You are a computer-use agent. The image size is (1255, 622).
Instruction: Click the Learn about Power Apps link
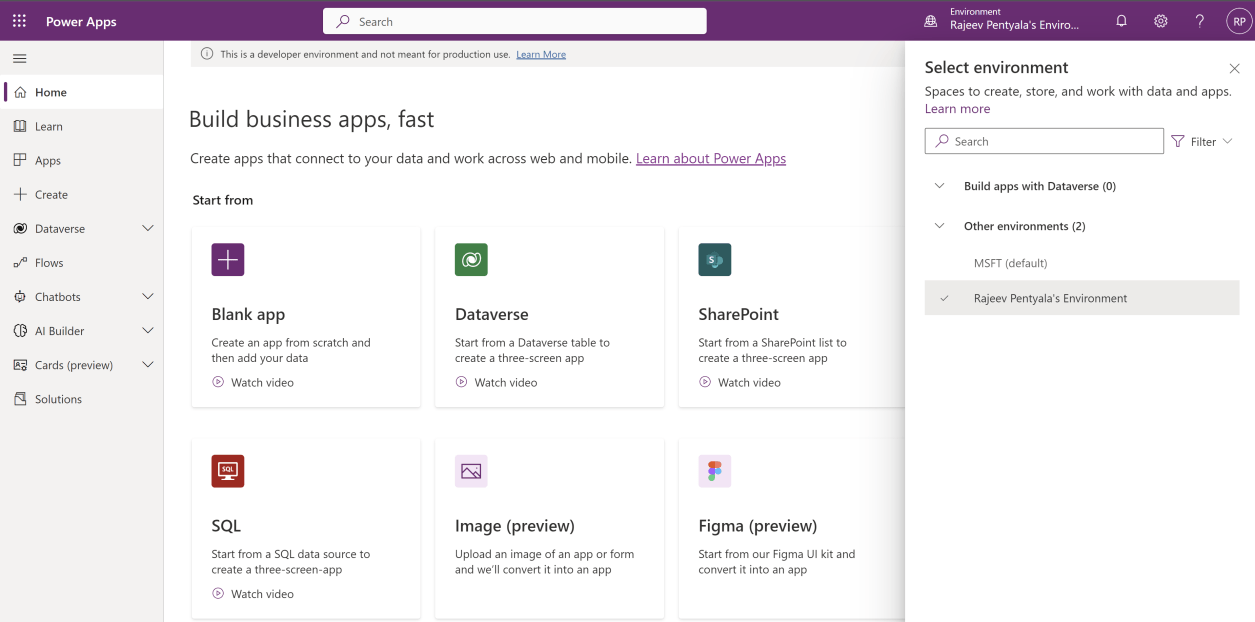[710, 158]
